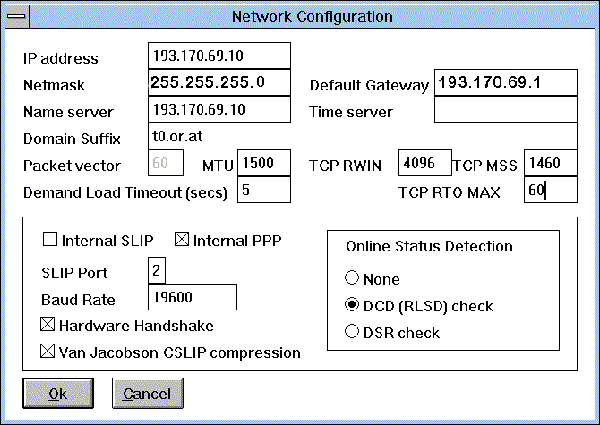
Task: Edit the MTU value field
Action: tap(263, 162)
